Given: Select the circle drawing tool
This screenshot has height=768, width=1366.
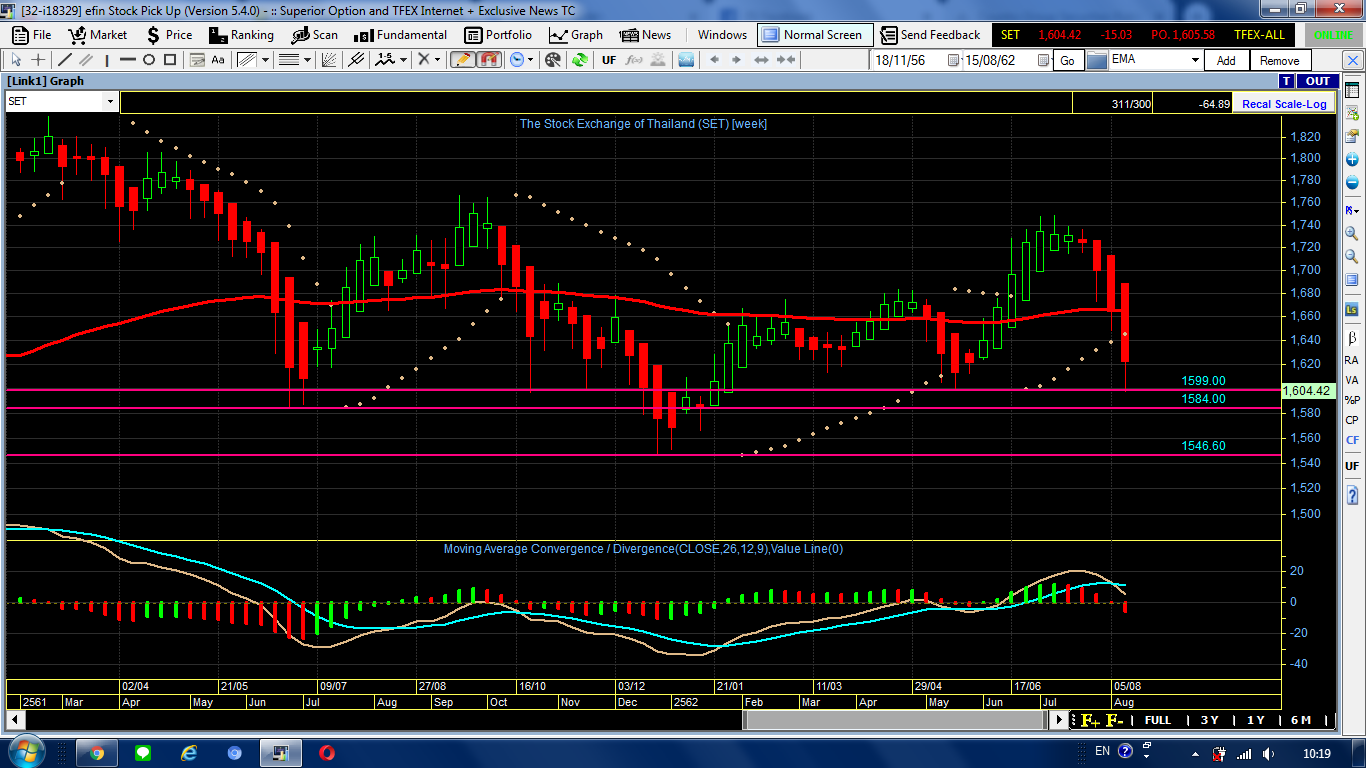Looking at the screenshot, I should 148,60.
